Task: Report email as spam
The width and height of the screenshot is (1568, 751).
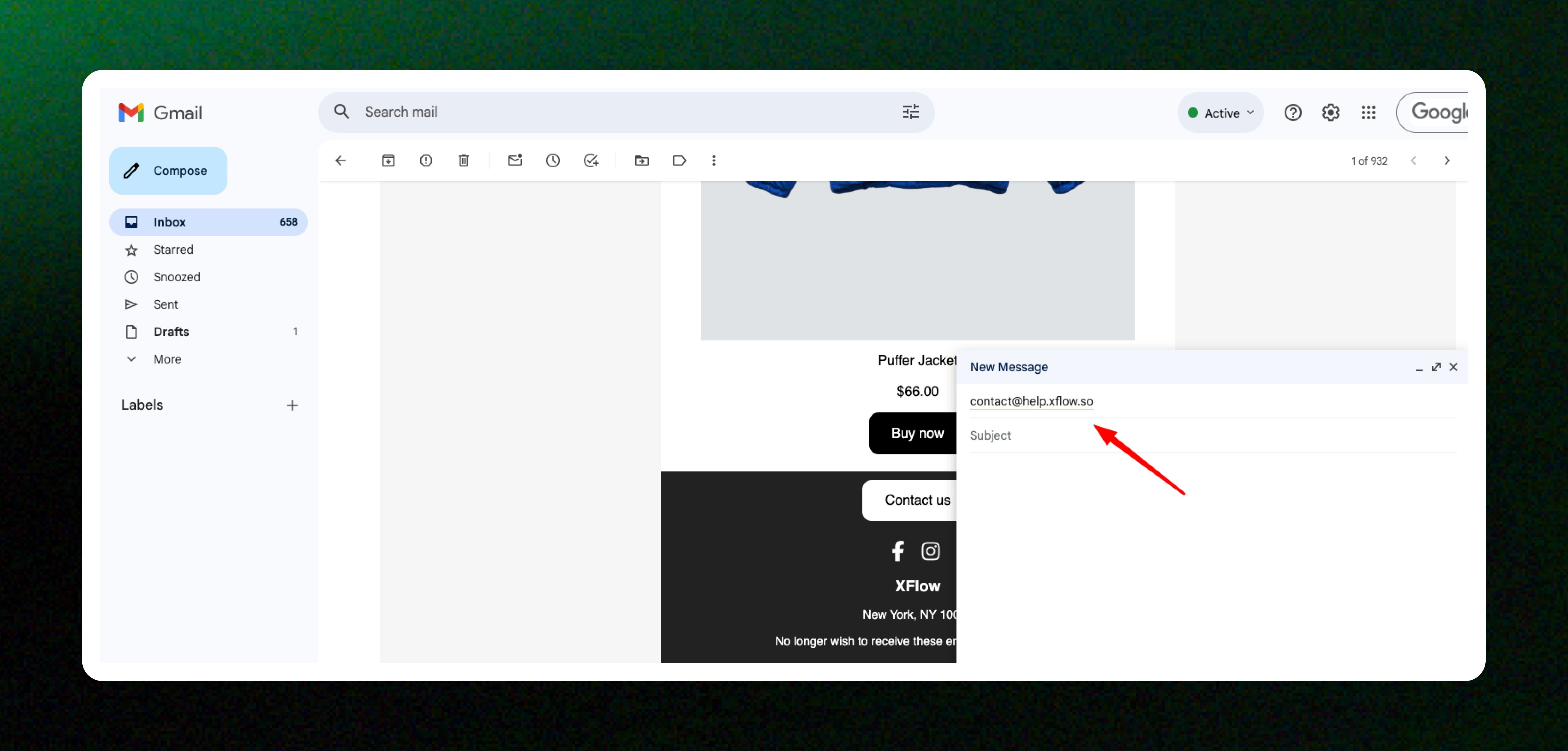Action: click(426, 161)
